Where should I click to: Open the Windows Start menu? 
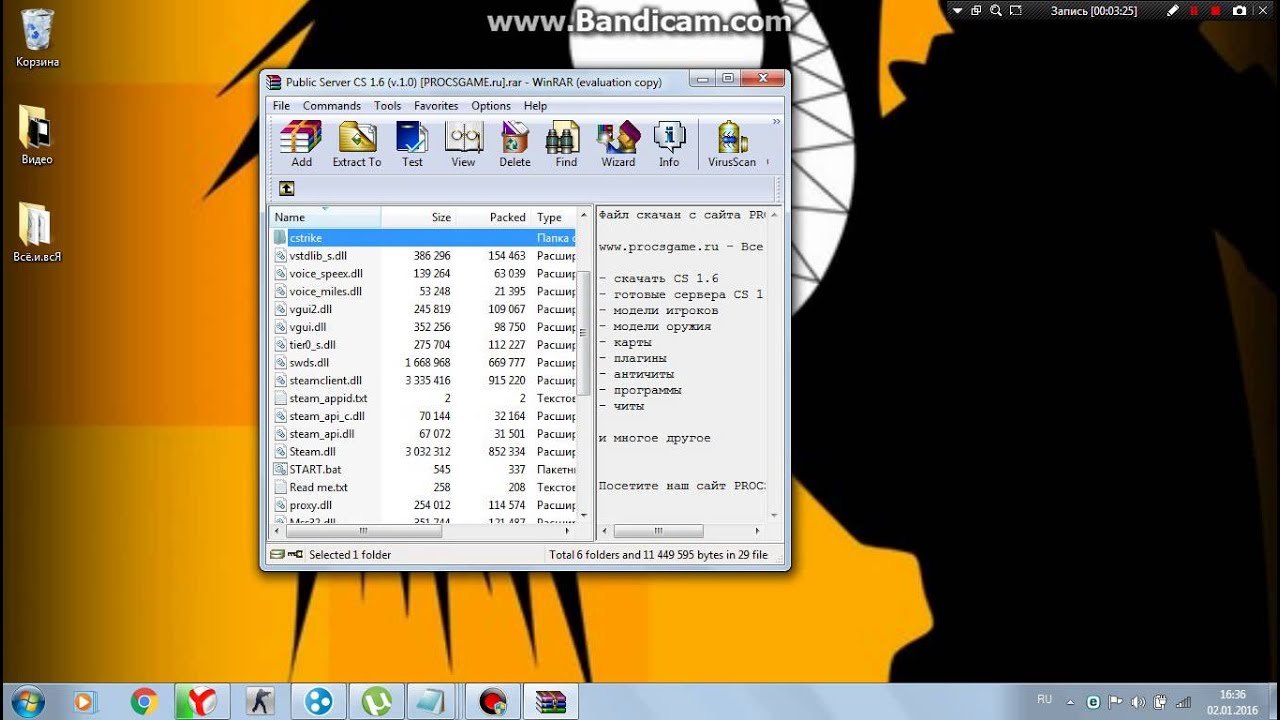pos(27,702)
